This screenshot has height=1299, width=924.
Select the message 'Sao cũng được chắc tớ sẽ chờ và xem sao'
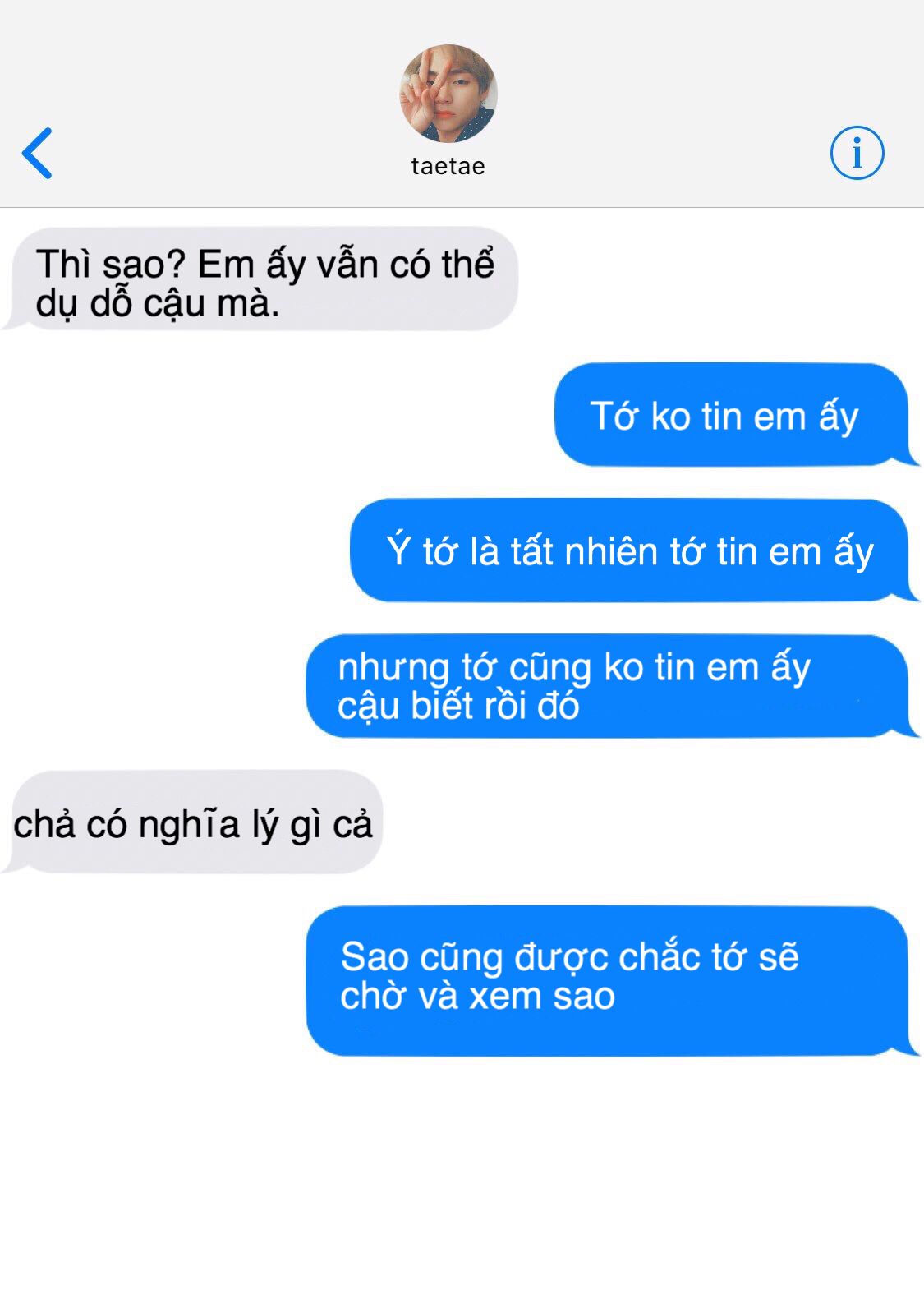(610, 980)
